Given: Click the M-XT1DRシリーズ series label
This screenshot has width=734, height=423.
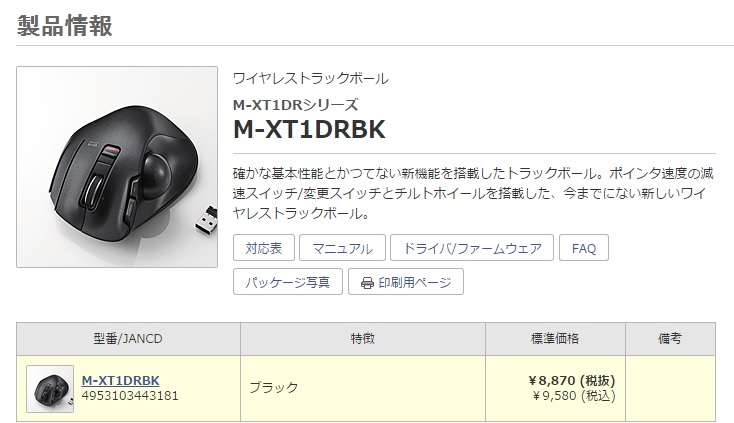Looking at the screenshot, I should pyautogui.click(x=296, y=104).
